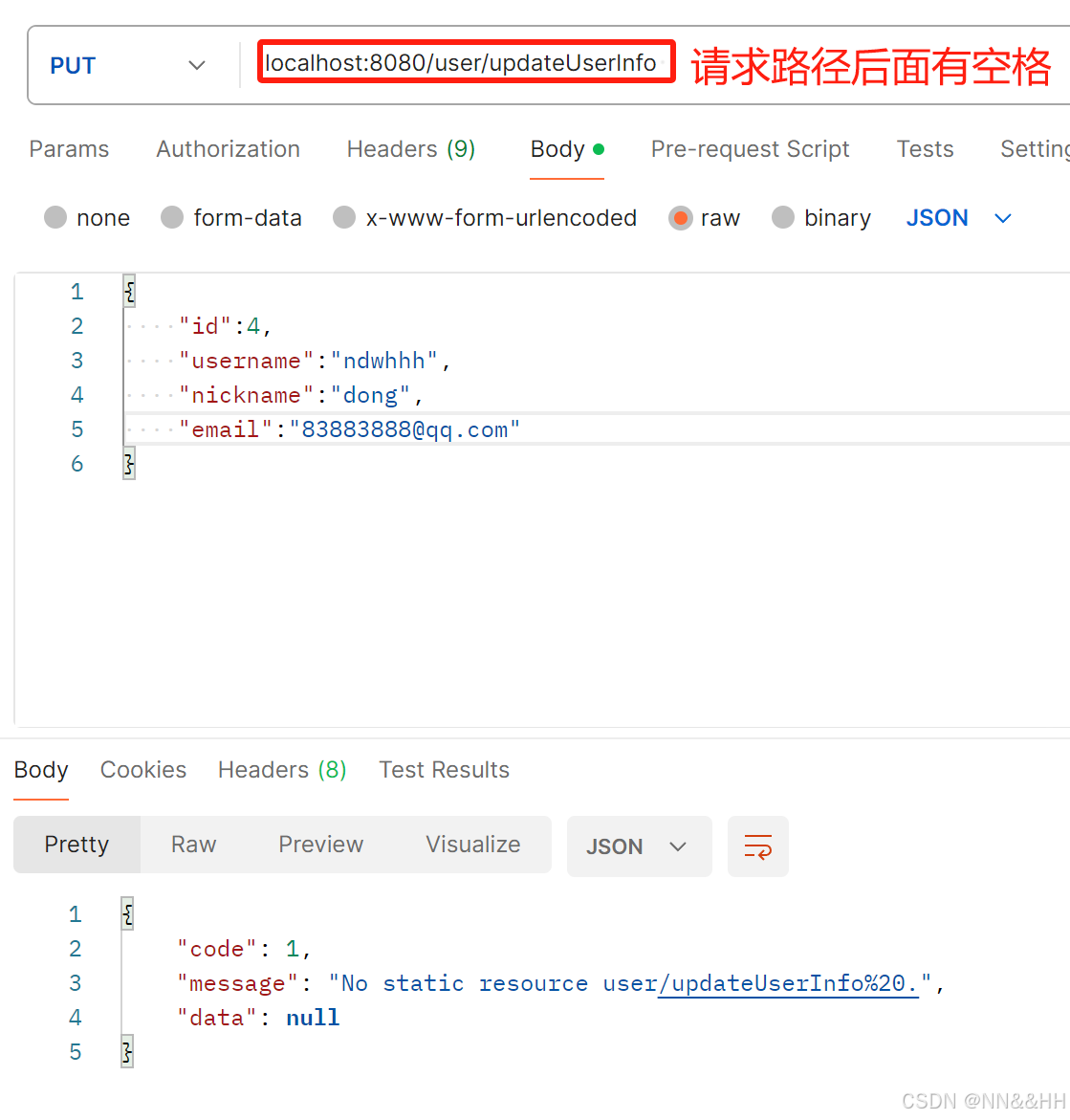1070x1120 pixels.
Task: Collapse the response JSON opening brace
Action: pyautogui.click(x=127, y=914)
